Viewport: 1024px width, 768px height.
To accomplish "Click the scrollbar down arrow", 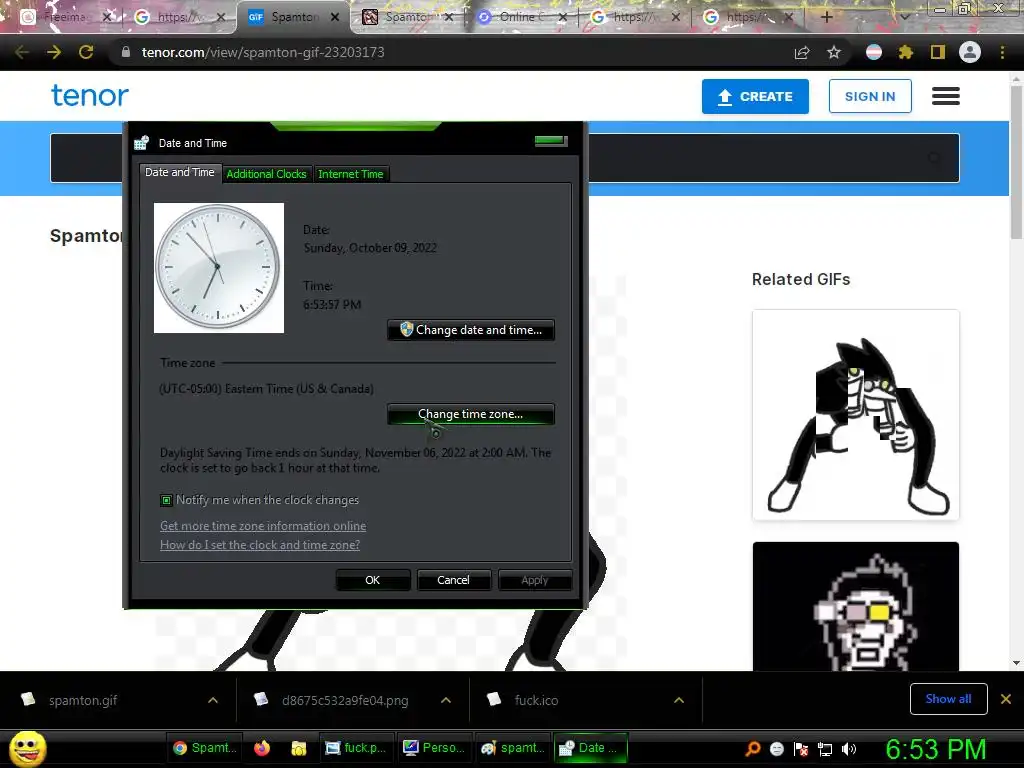I will (1016, 663).
